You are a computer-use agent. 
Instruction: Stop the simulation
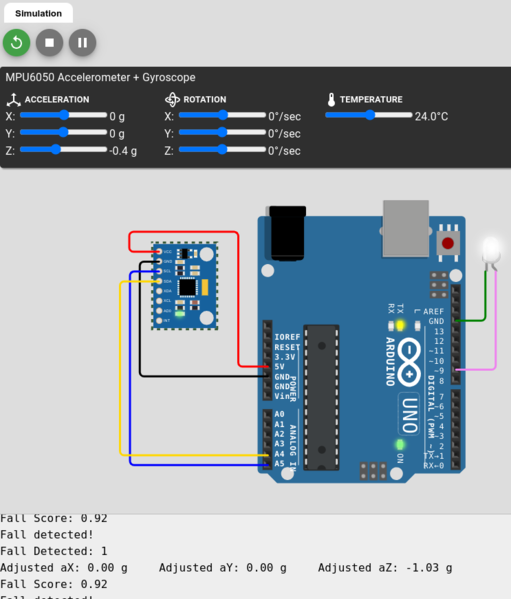[49, 42]
